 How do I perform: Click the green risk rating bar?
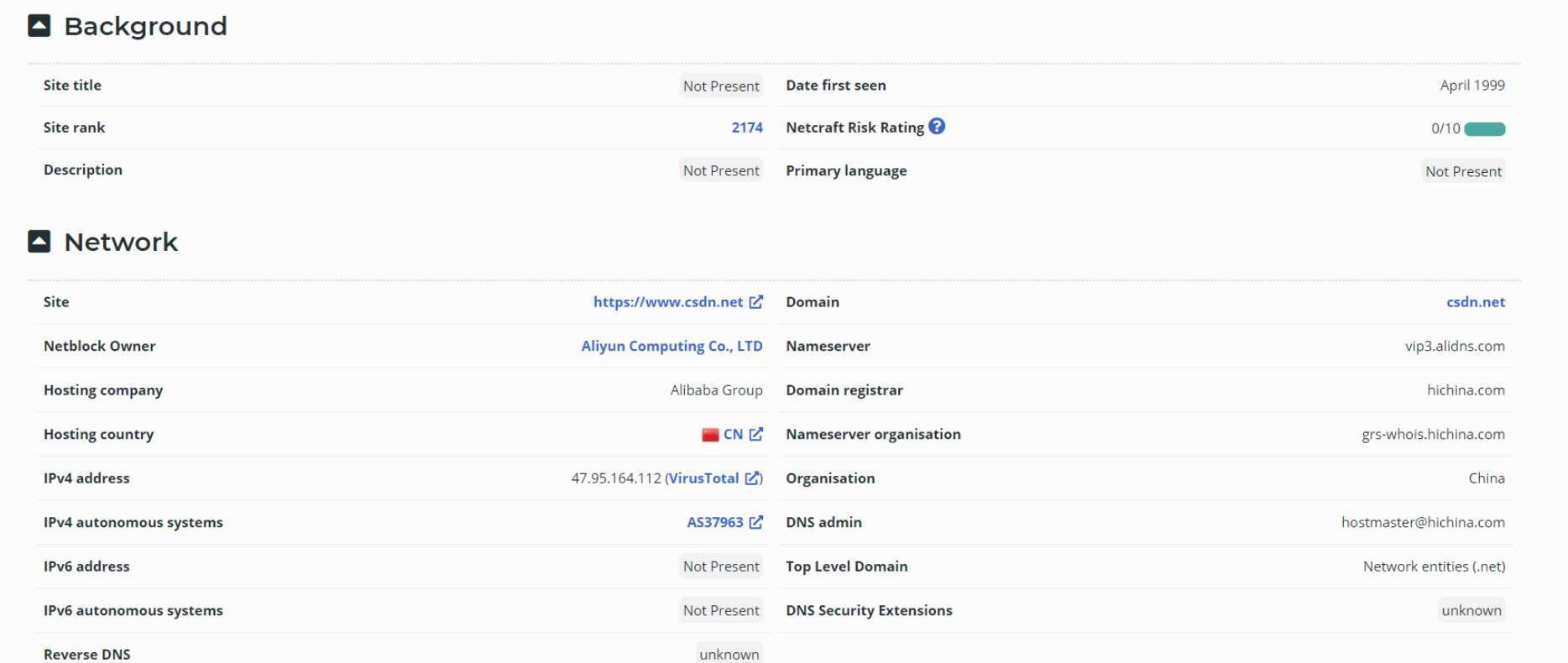tap(1484, 129)
